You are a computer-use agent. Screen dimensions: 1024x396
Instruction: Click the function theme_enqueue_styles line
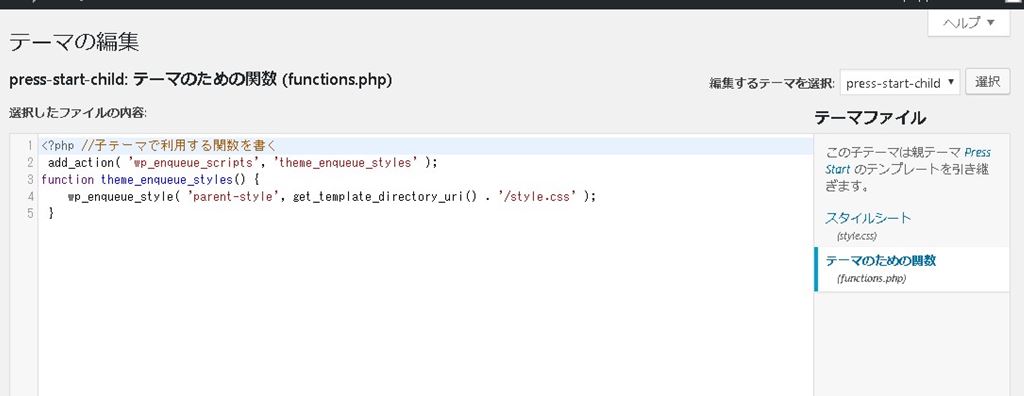pyautogui.click(x=151, y=179)
